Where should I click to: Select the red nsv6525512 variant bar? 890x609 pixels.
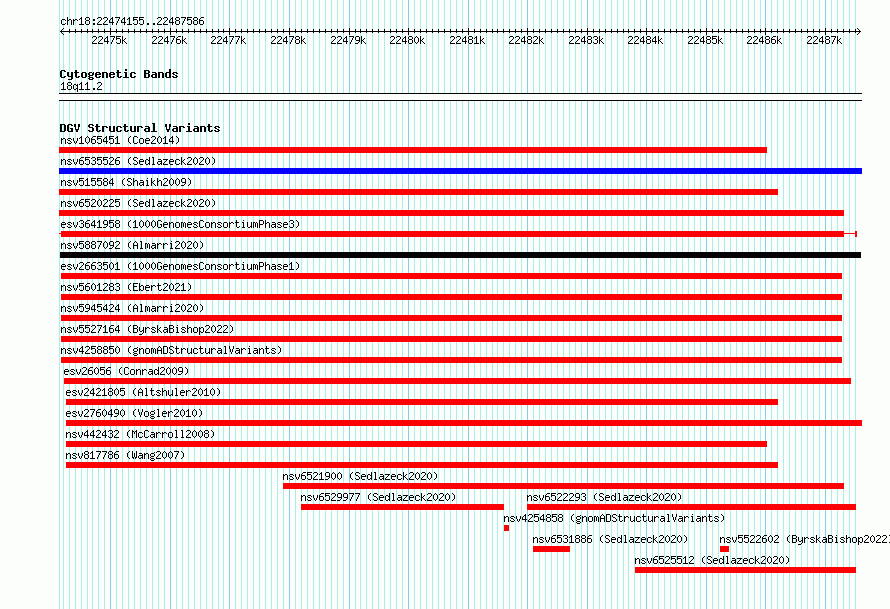745,570
